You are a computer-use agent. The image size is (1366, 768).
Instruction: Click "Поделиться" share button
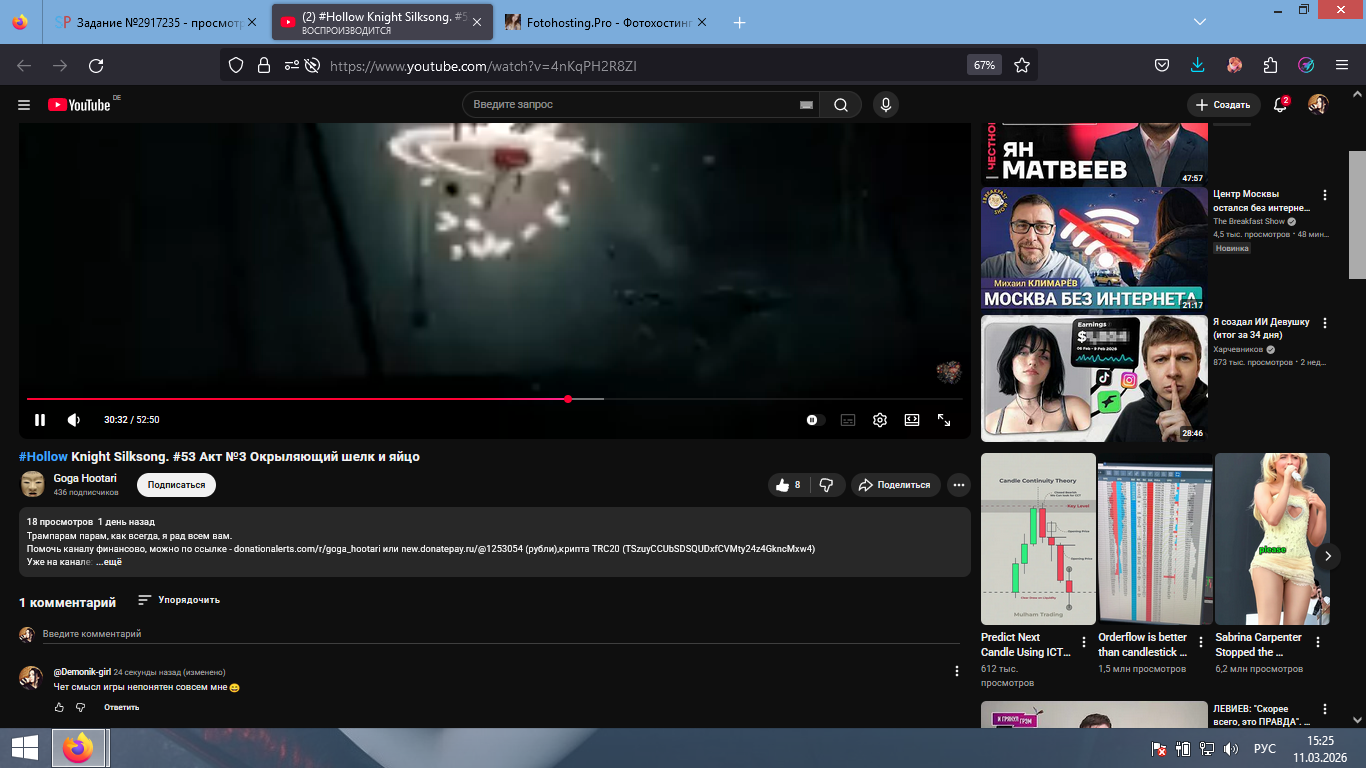pyautogui.click(x=895, y=485)
